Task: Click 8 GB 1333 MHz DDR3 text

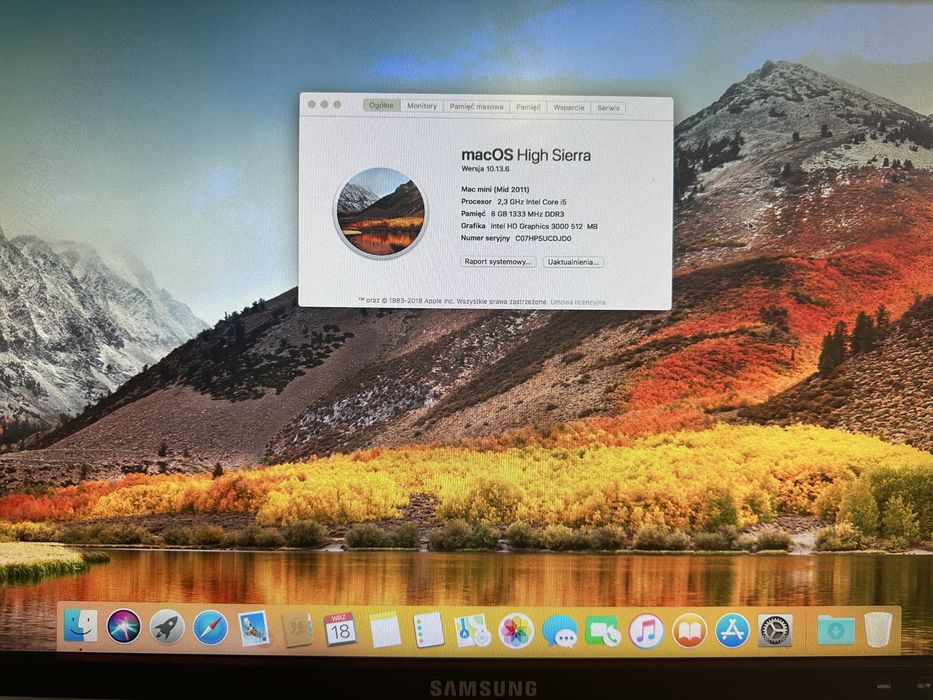Action: (527, 214)
